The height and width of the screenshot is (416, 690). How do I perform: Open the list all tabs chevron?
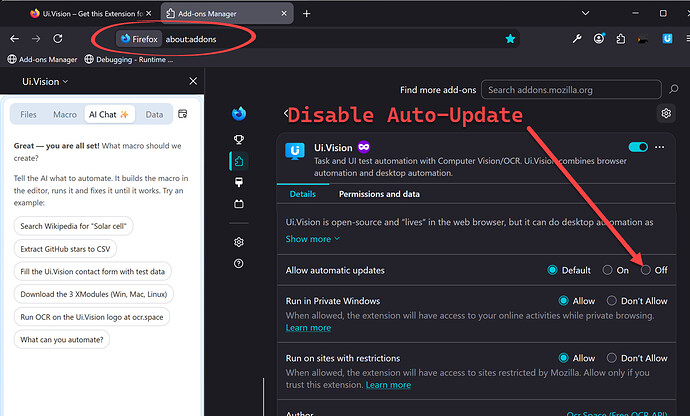pyautogui.click(x=585, y=13)
